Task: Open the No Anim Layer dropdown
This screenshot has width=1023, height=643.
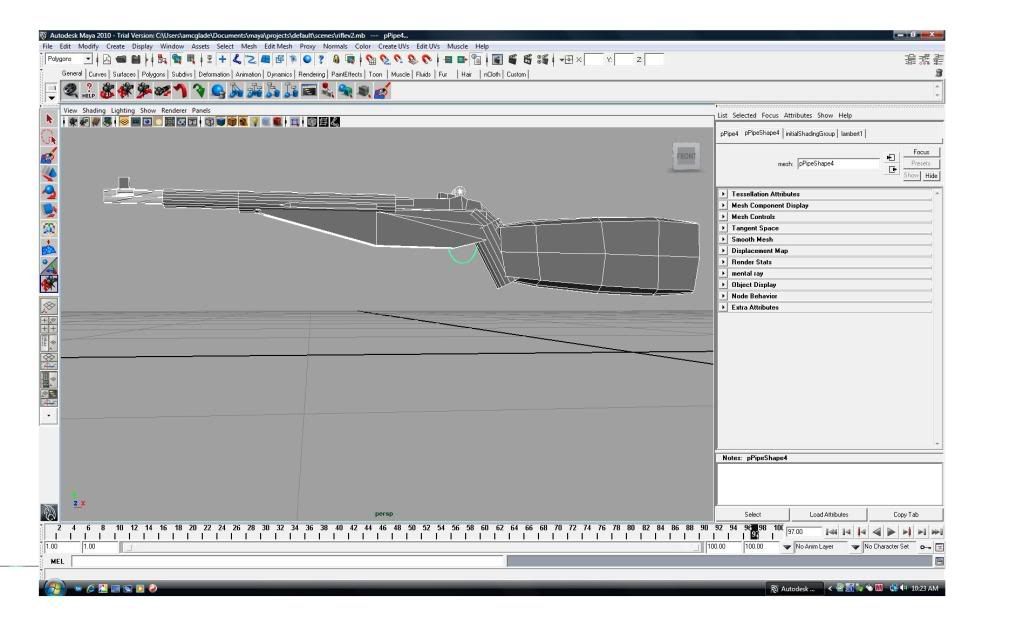Action: pyautogui.click(x=787, y=547)
